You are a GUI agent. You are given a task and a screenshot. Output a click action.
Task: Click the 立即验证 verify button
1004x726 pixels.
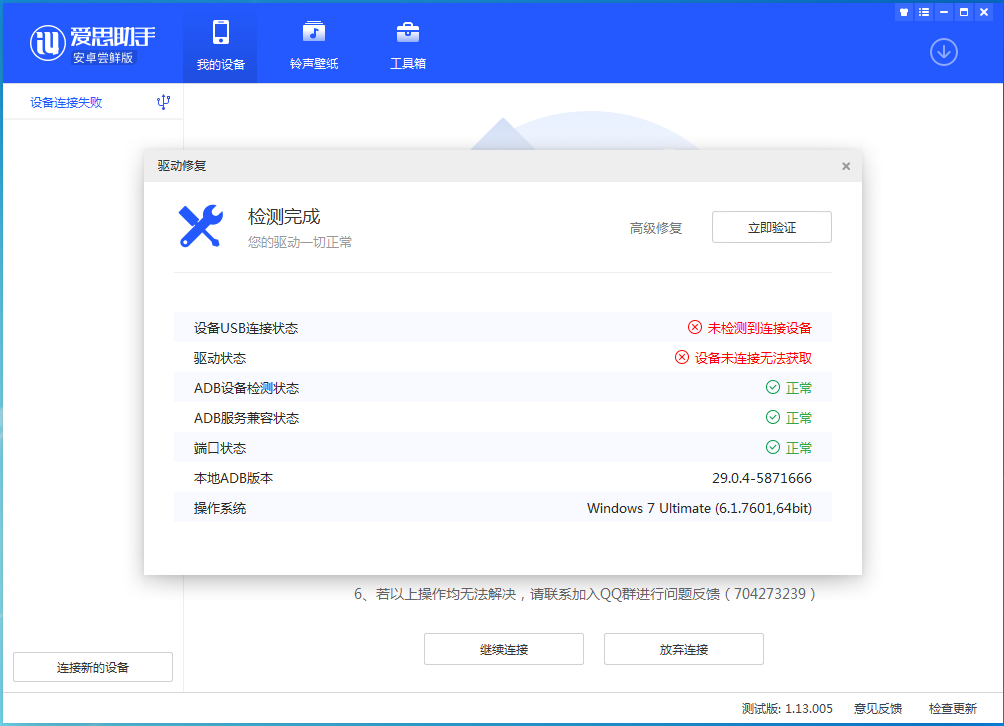[x=771, y=227]
